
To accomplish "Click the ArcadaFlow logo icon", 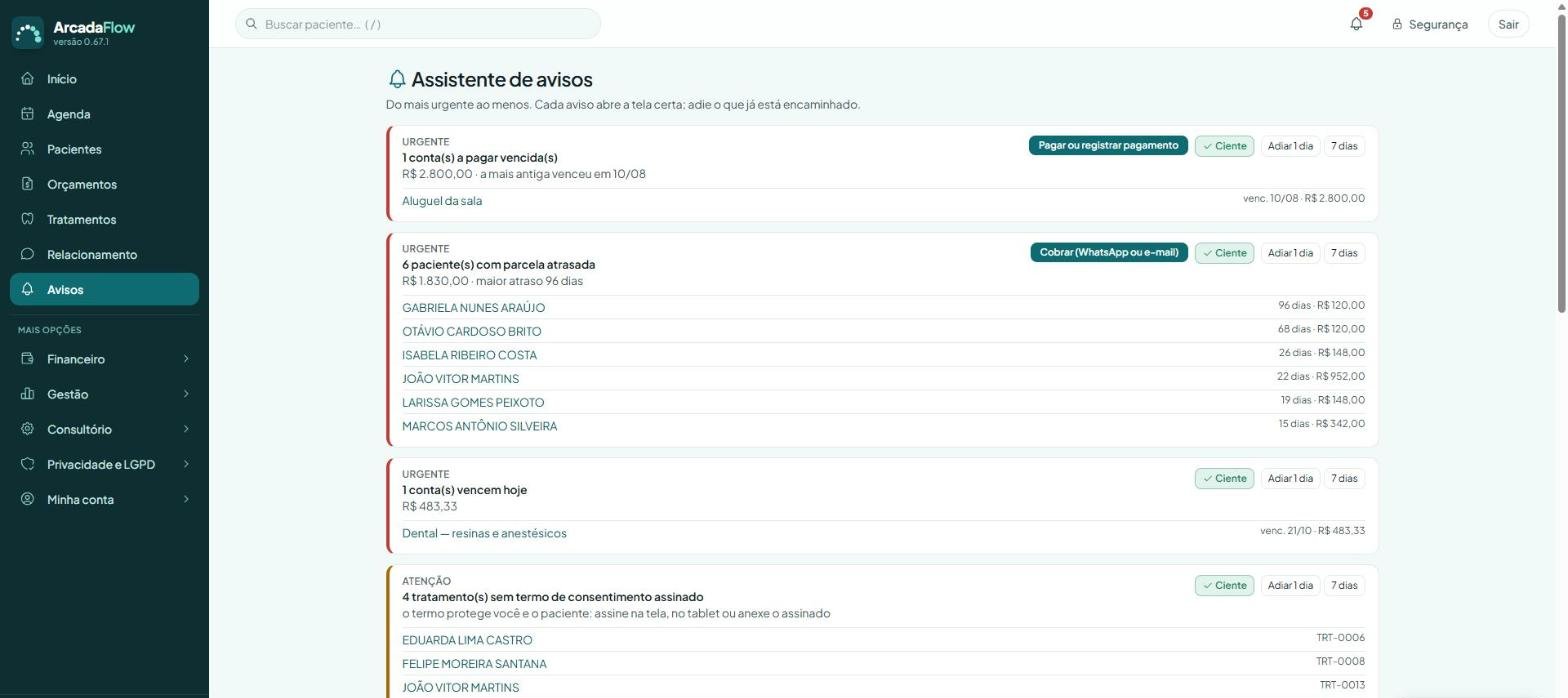I will [28, 32].
